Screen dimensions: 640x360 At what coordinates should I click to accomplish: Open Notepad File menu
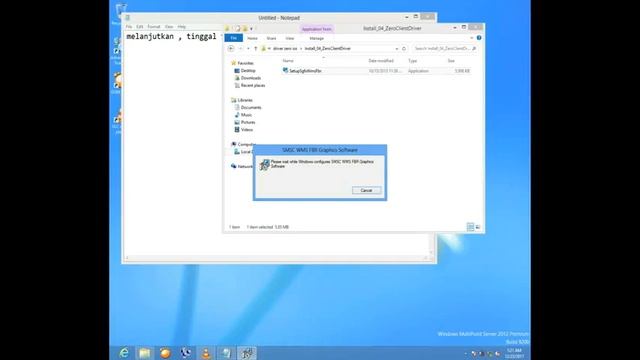click(129, 27)
